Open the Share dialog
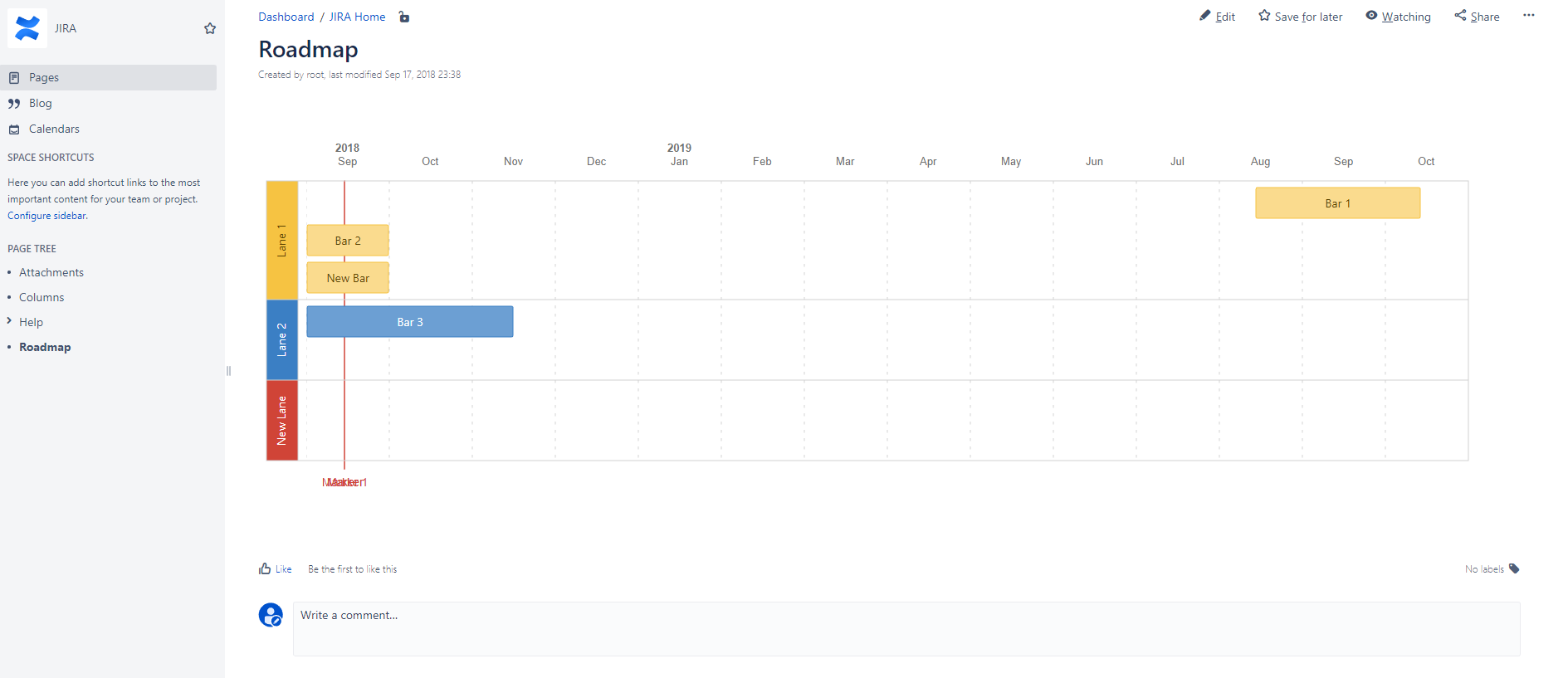The image size is (1568, 678). pyautogui.click(x=1477, y=16)
